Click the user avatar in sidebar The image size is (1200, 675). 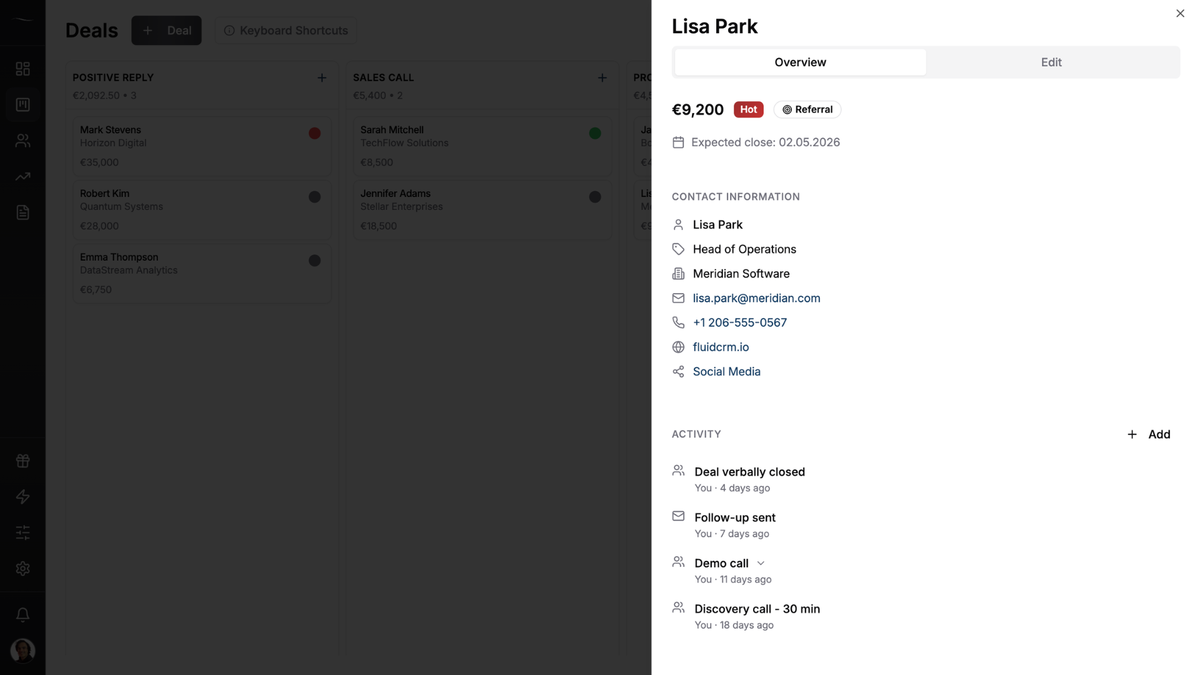coord(22,650)
